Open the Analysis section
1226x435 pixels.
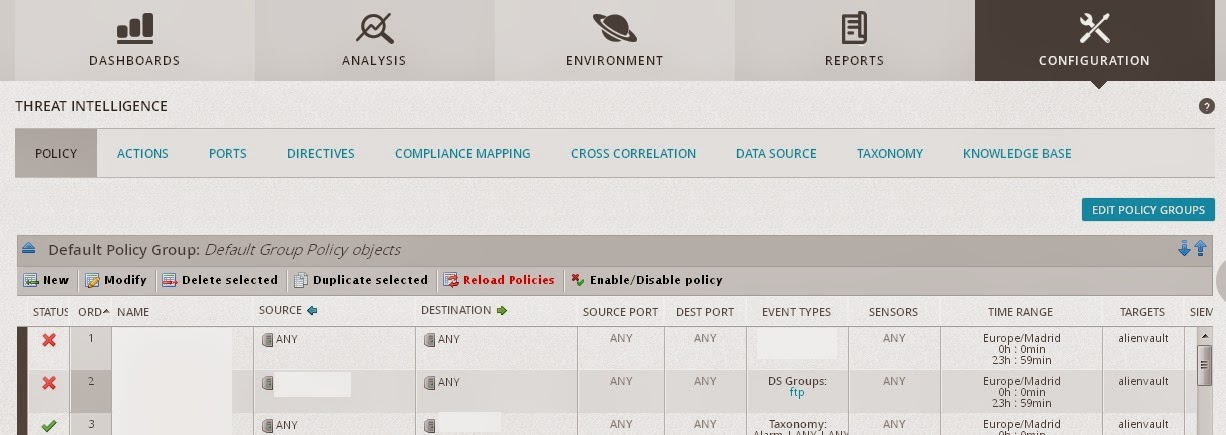(x=374, y=41)
